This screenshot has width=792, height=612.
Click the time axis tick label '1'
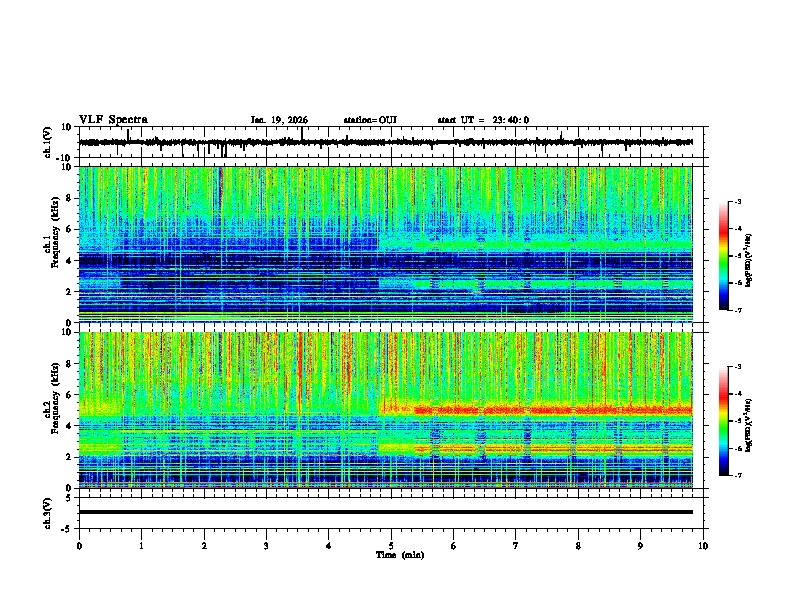(x=141, y=546)
